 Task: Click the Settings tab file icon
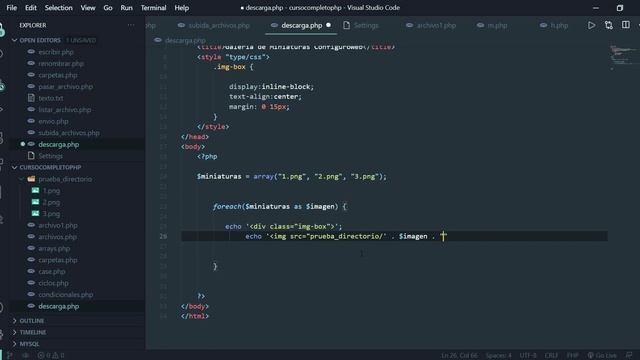pyautogui.click(x=347, y=25)
